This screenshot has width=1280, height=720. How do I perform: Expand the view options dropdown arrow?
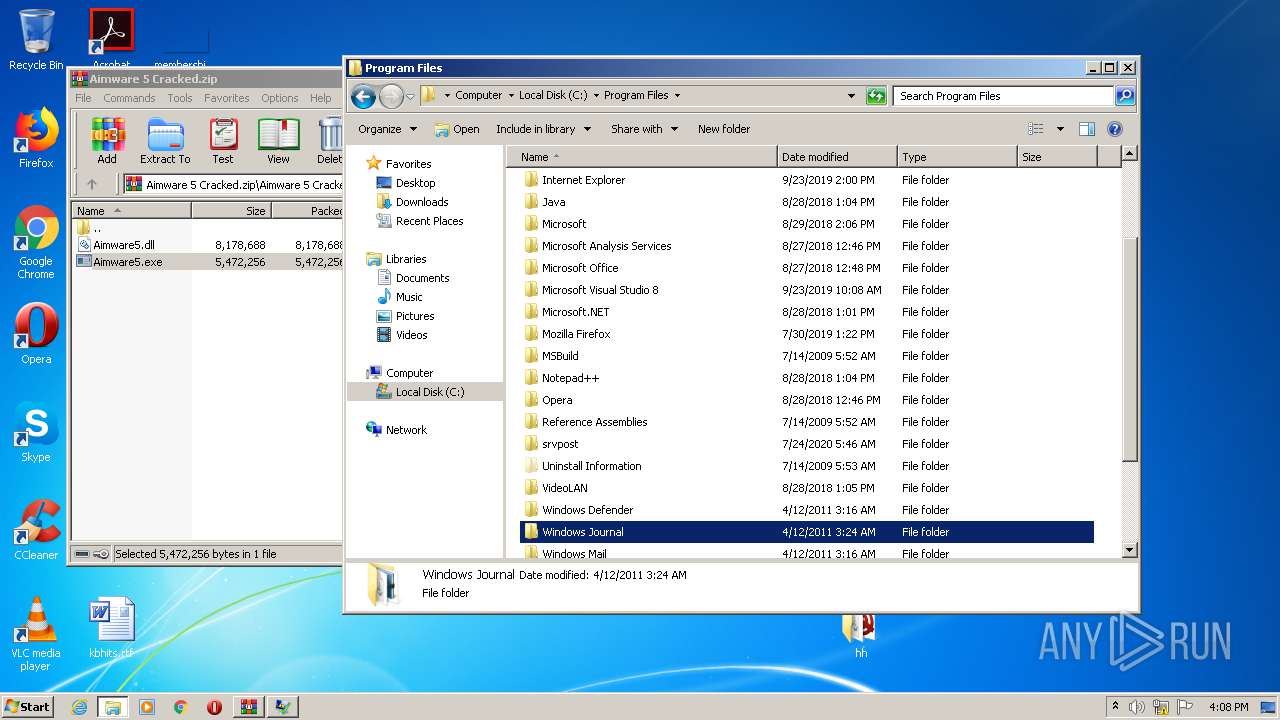click(1060, 129)
